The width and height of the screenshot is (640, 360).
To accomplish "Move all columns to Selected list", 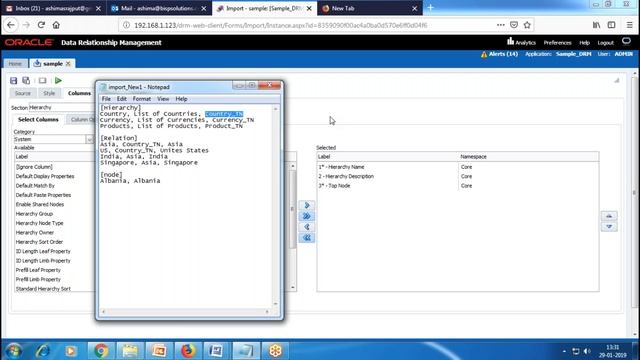I will tap(307, 216).
